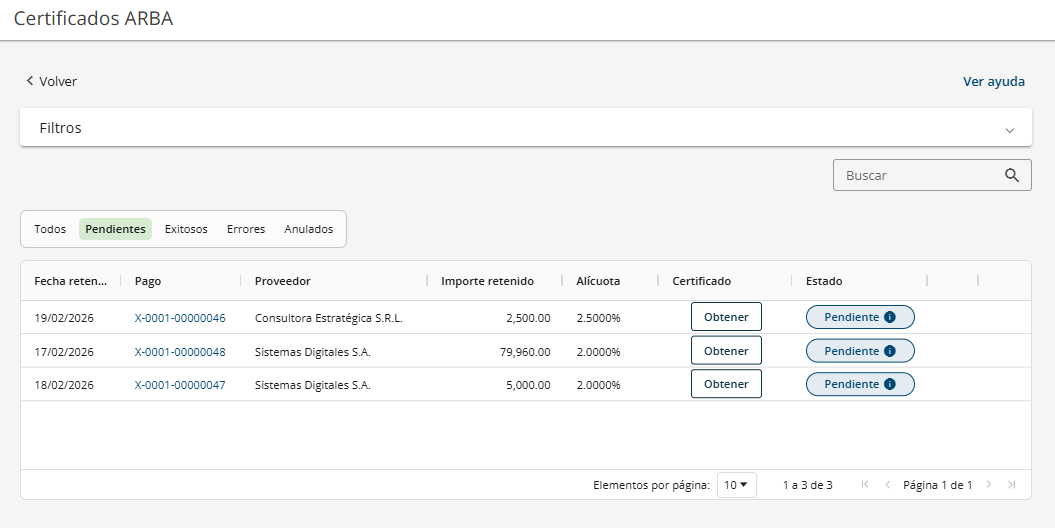Show the Errores tab
The height and width of the screenshot is (528, 1055).
click(246, 229)
